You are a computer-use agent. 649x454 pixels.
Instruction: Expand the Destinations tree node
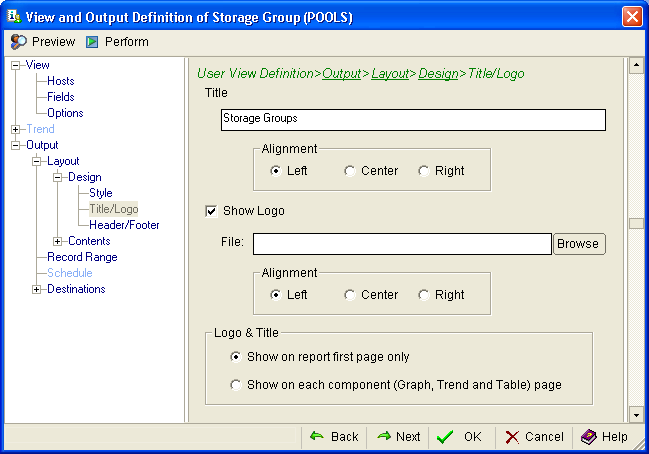click(x=37, y=289)
